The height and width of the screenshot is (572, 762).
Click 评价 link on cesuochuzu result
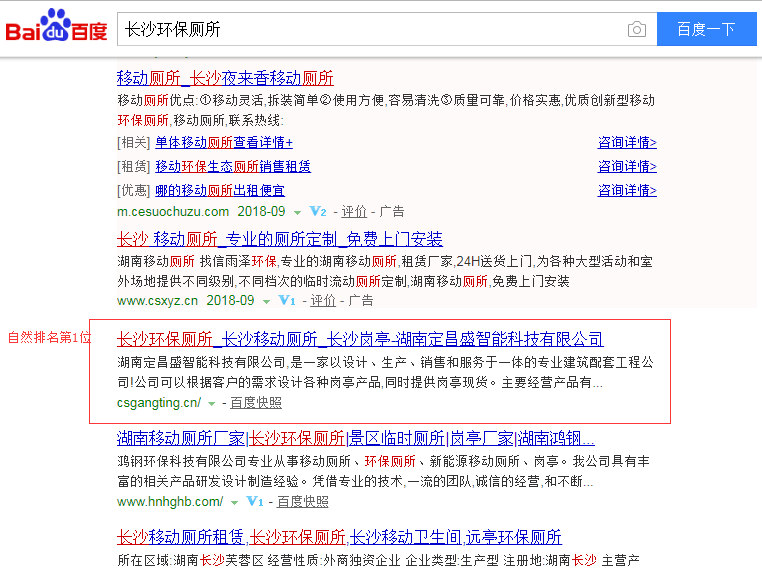354,211
